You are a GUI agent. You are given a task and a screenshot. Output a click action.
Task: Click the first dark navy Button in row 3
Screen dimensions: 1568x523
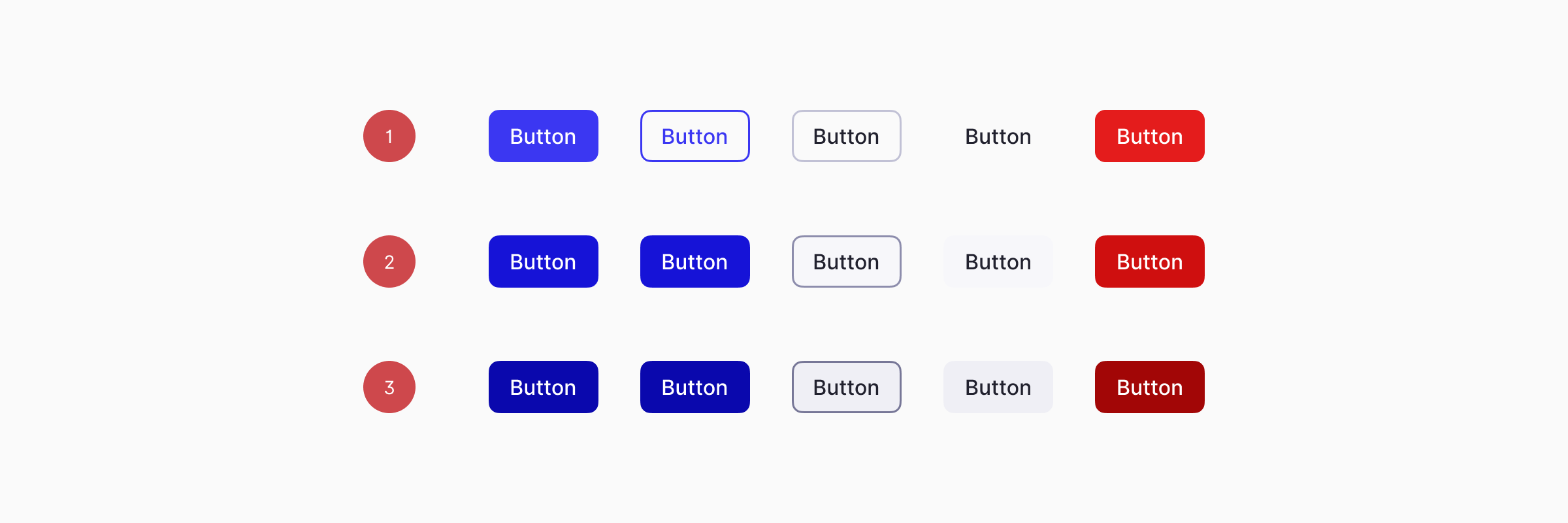pyautogui.click(x=543, y=387)
